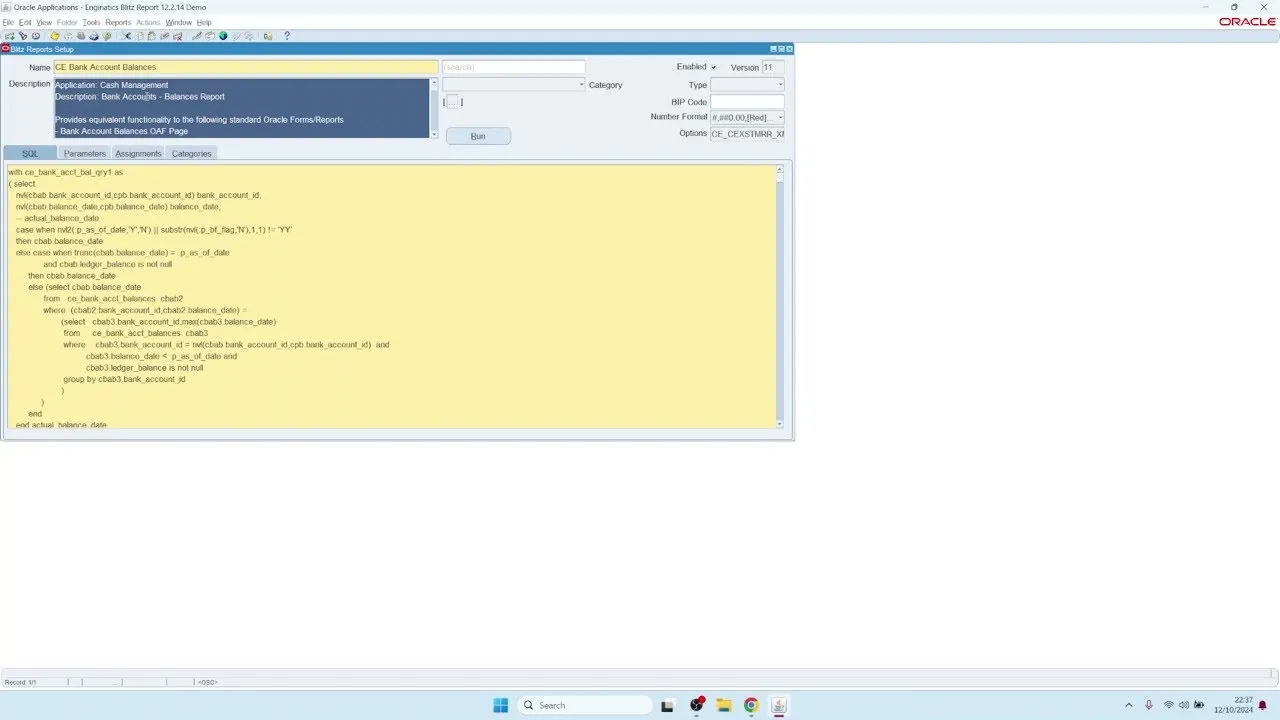Viewport: 1280px width, 720px height.
Task: Open File Explorer from the taskbar
Action: [x=723, y=705]
